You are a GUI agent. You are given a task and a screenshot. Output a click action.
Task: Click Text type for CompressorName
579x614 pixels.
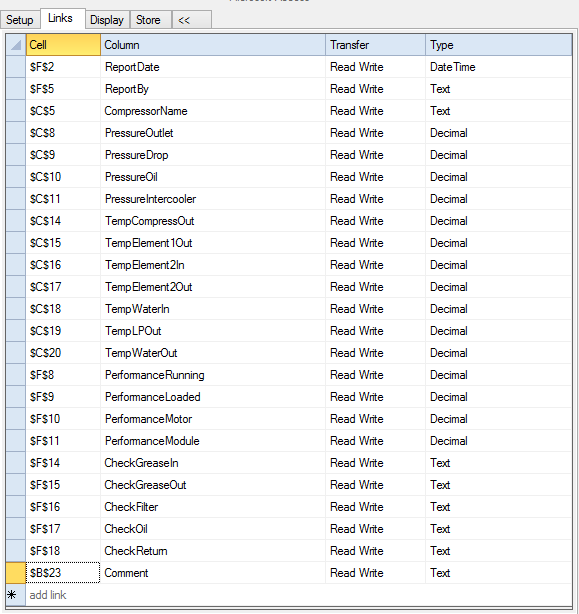coord(498,111)
